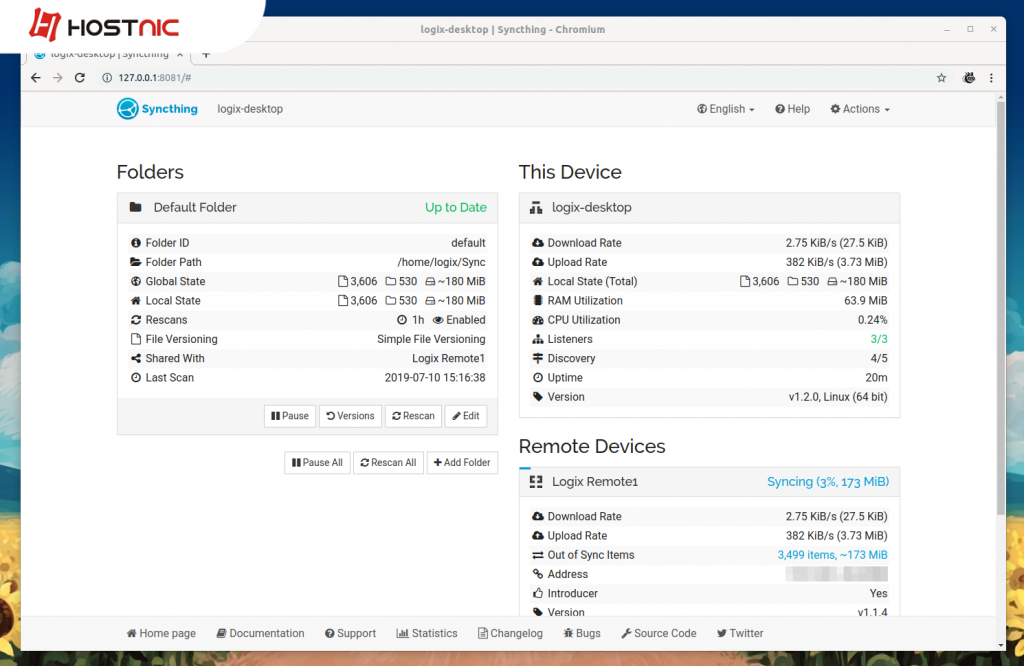
Task: Open the Home page footer link
Action: (x=161, y=633)
